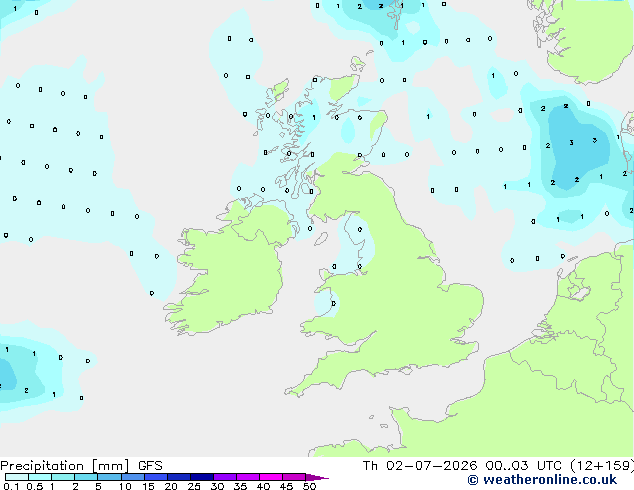Select the 0.5–1 mm legend swatch
This screenshot has width=634, height=490.
coord(40,477)
